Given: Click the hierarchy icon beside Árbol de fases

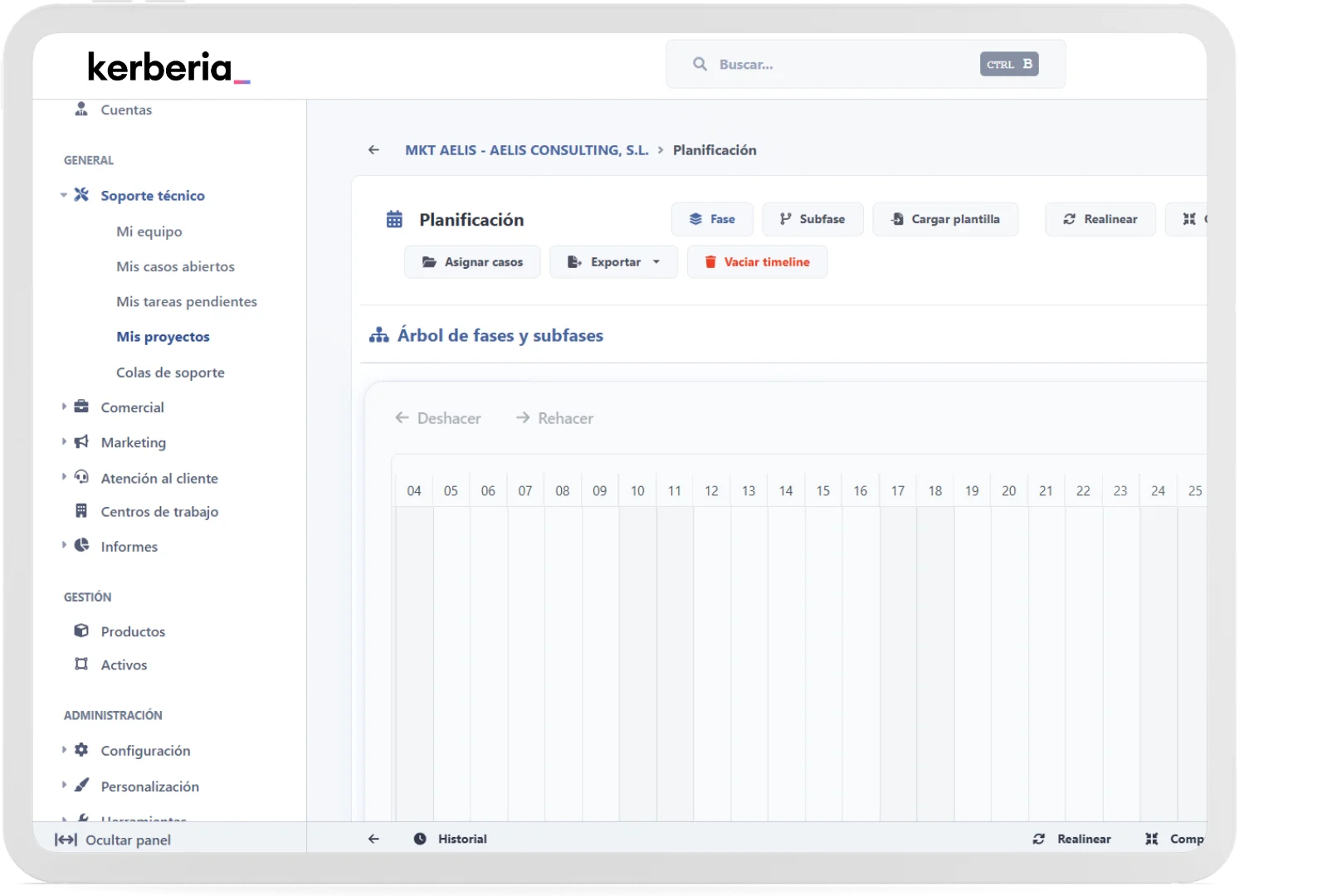Looking at the screenshot, I should tap(379, 336).
